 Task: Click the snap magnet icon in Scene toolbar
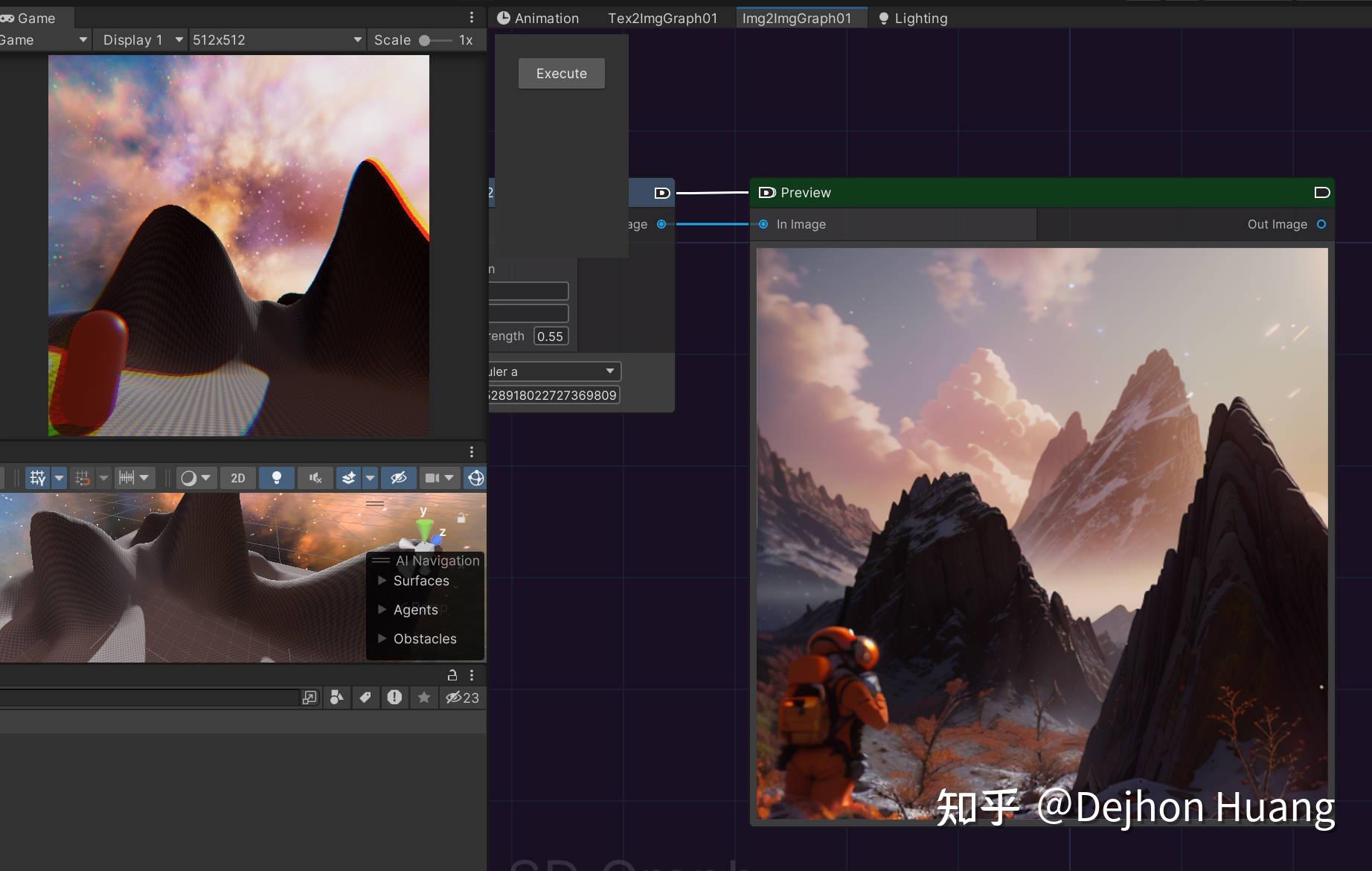(x=84, y=478)
